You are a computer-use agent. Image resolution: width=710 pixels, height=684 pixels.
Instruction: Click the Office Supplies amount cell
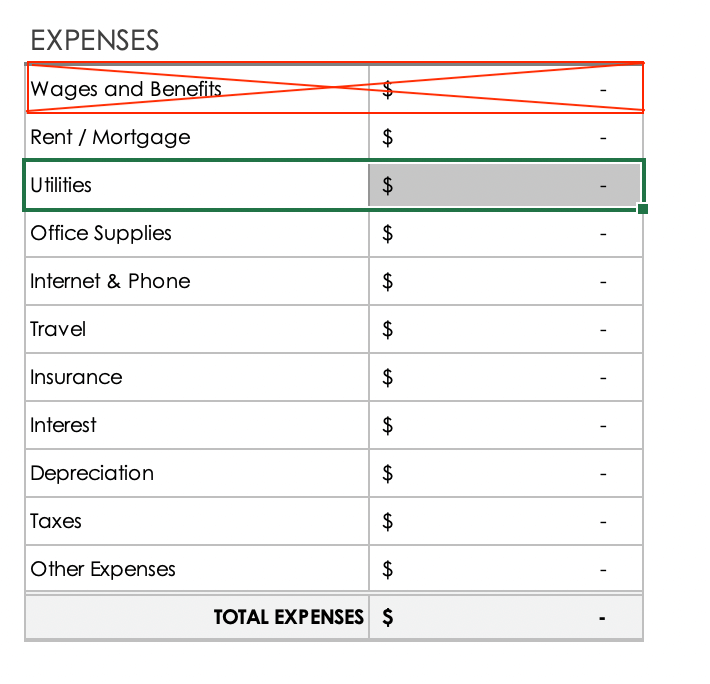[x=505, y=233]
